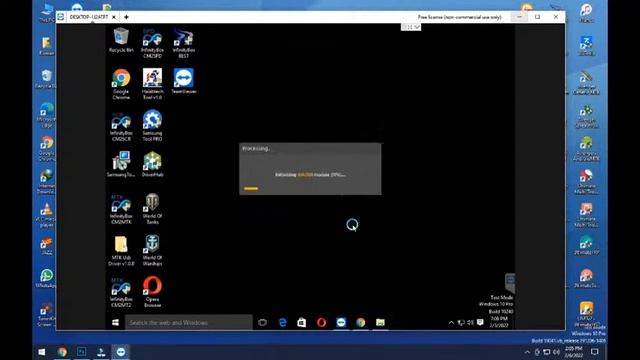Open iTunes on local desktop
The height and width of the screenshot is (360, 640).
[587, 13]
